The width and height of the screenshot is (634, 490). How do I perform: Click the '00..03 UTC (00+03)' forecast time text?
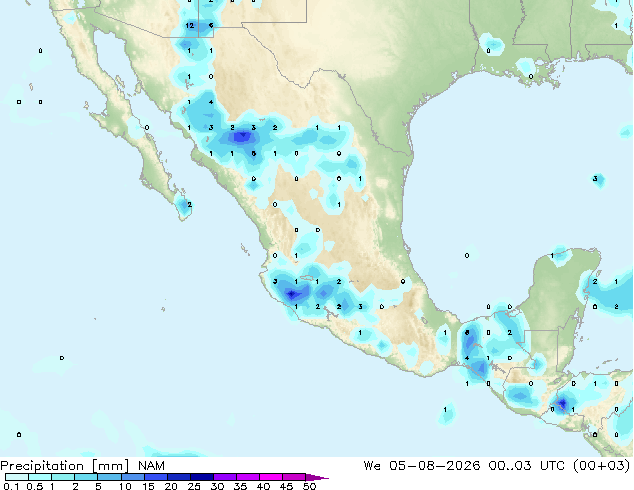coord(559,466)
